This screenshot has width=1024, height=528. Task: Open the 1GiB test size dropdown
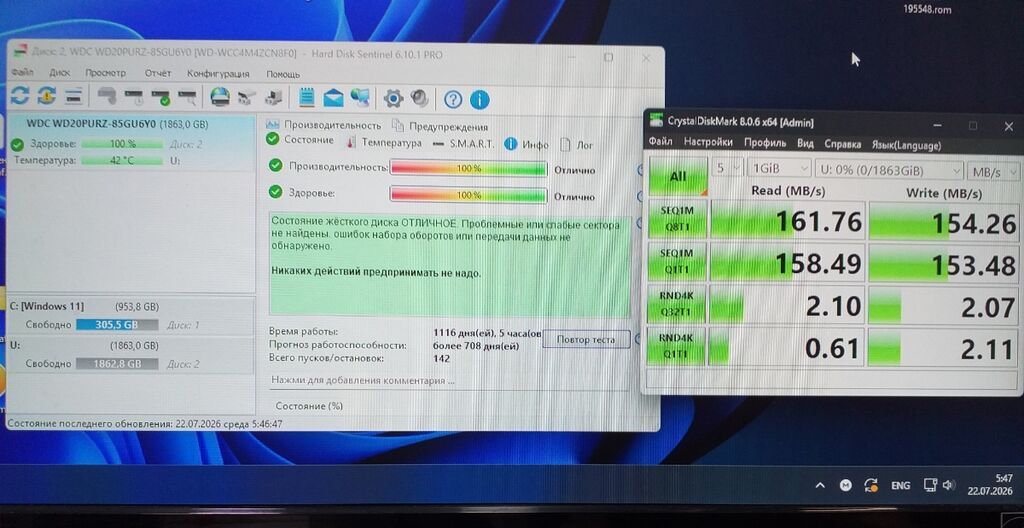click(780, 169)
